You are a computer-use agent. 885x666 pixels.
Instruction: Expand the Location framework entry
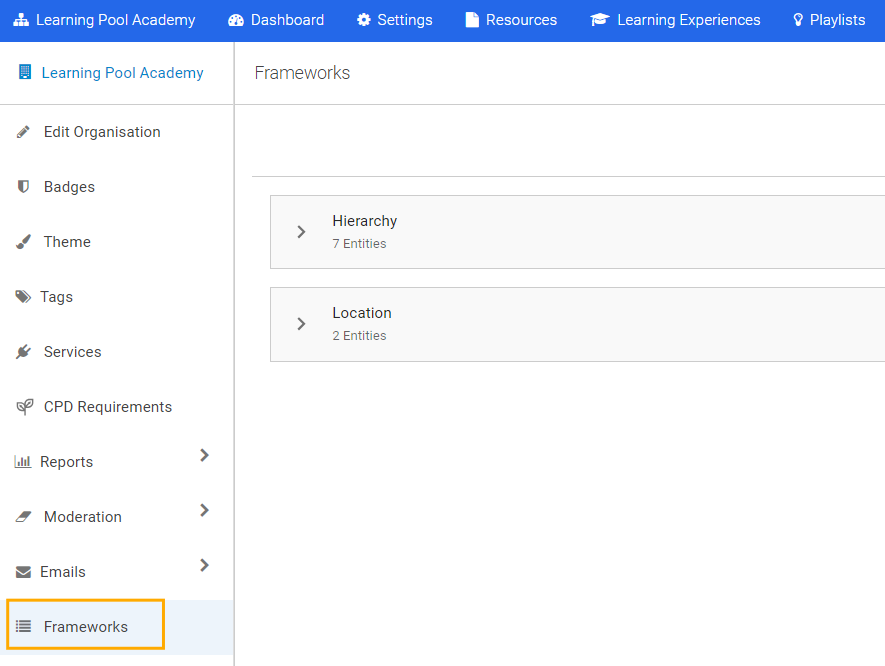pyautogui.click(x=302, y=323)
